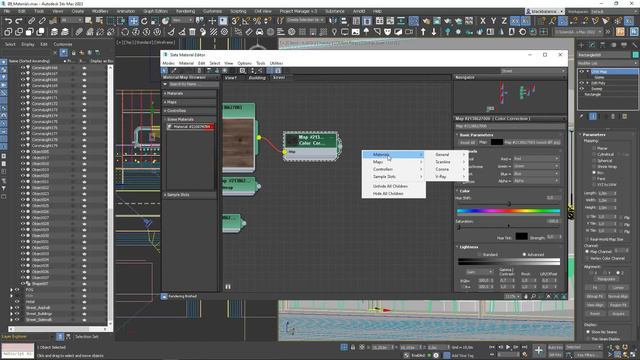This screenshot has height=360, width=640.
Task: Open Materials submenu in context menu
Action: (x=393, y=155)
